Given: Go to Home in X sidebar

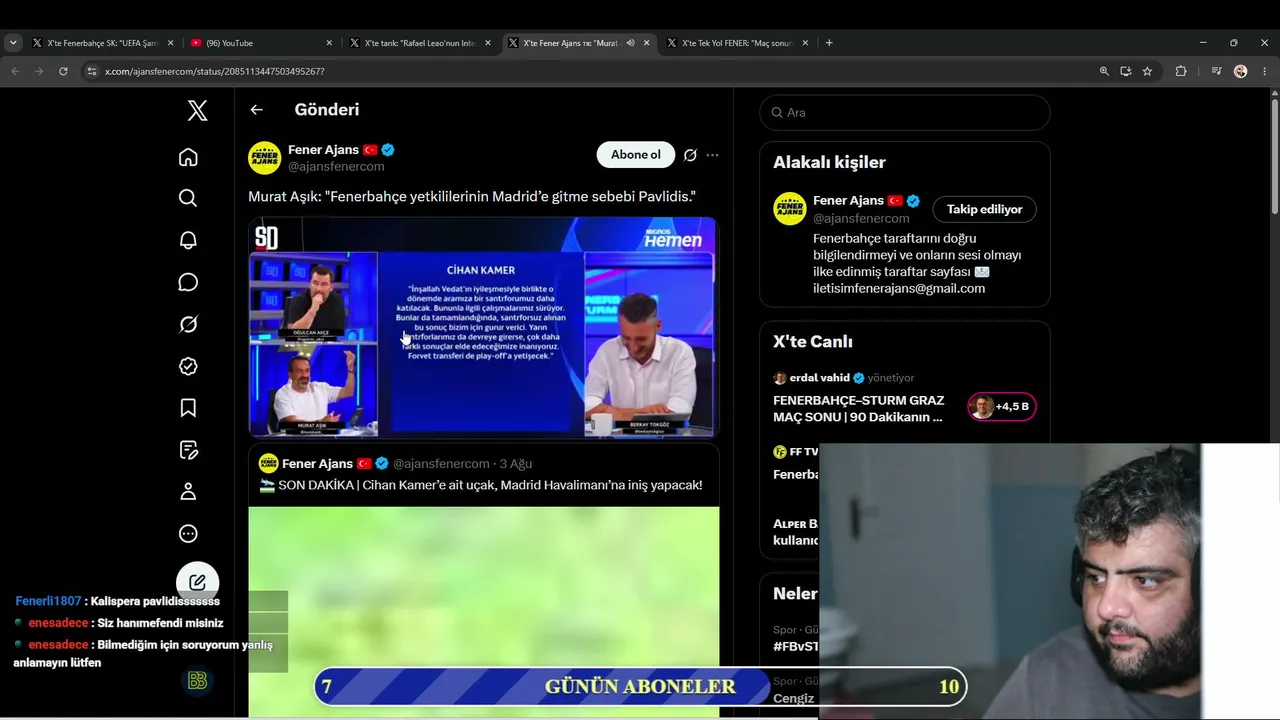Looking at the screenshot, I should [188, 157].
